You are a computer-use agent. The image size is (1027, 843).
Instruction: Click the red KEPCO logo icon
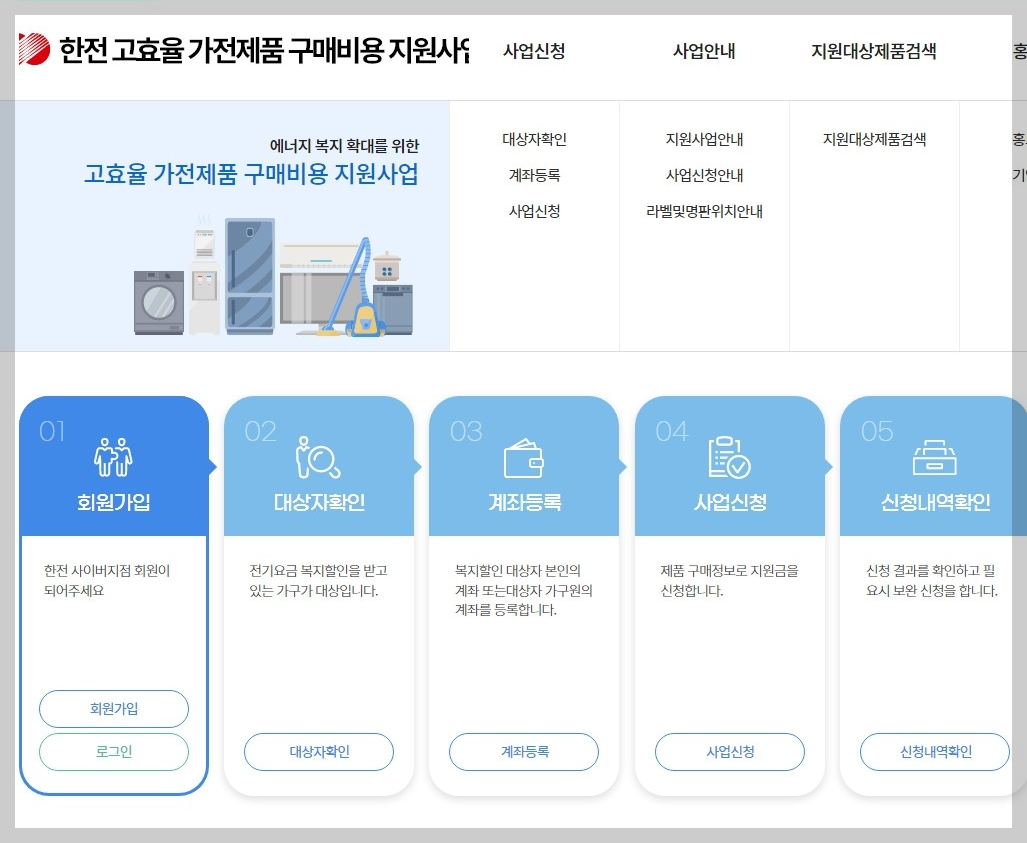pos(34,48)
